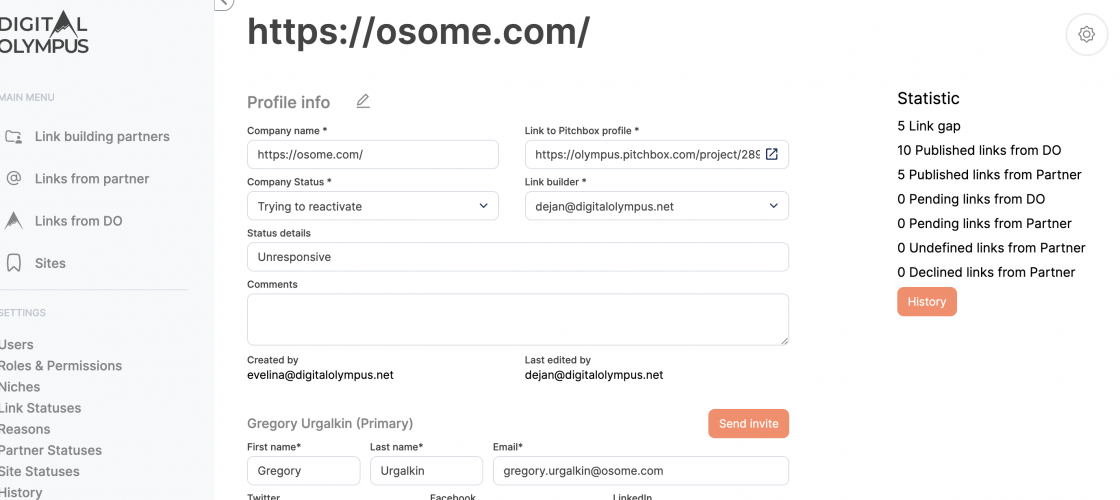Image resolution: width=1120 pixels, height=500 pixels.
Task: Open Pitchbox profile external link icon
Action: coord(771,154)
